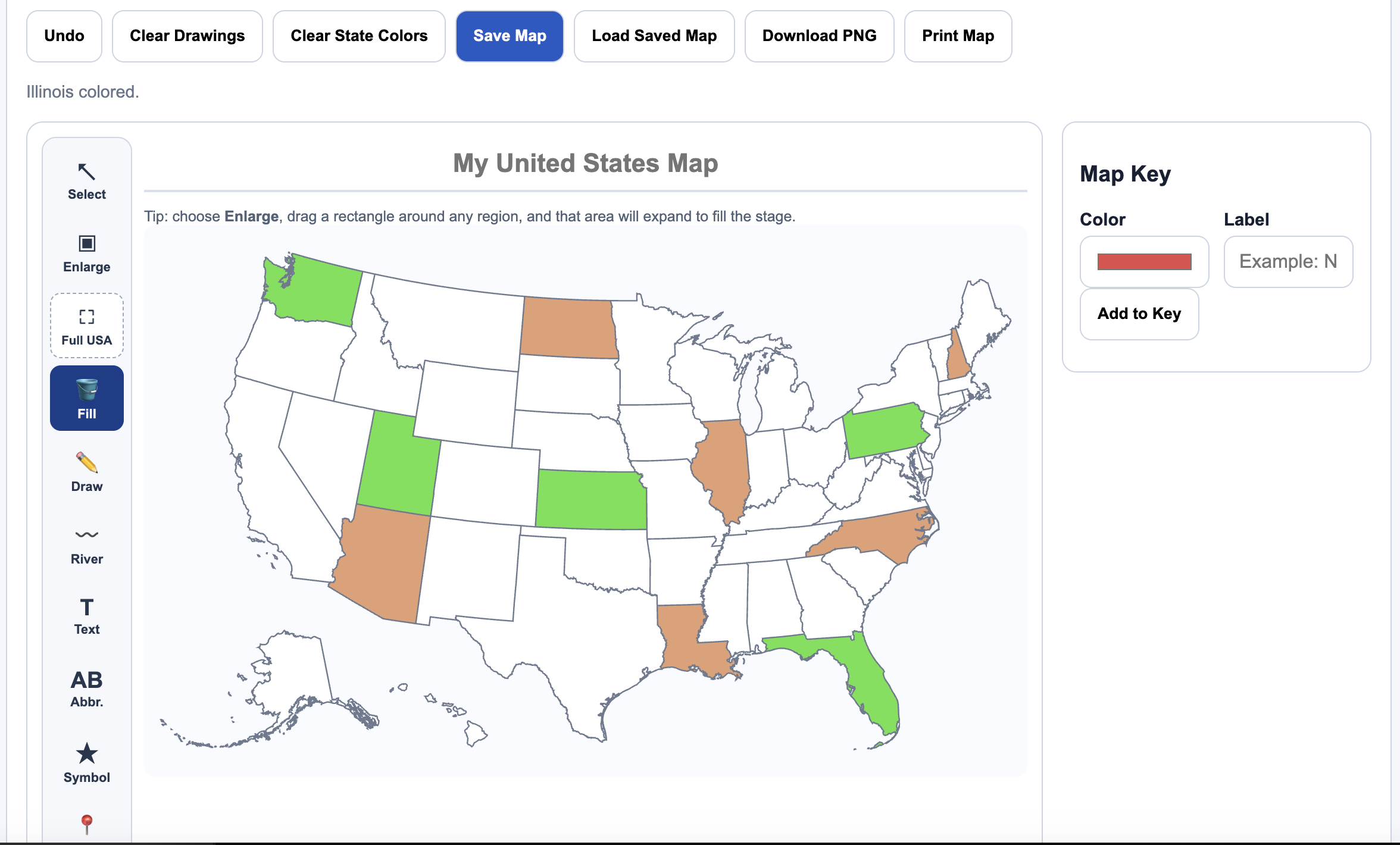
Task: Edit the My United States Map title
Action: click(x=585, y=163)
